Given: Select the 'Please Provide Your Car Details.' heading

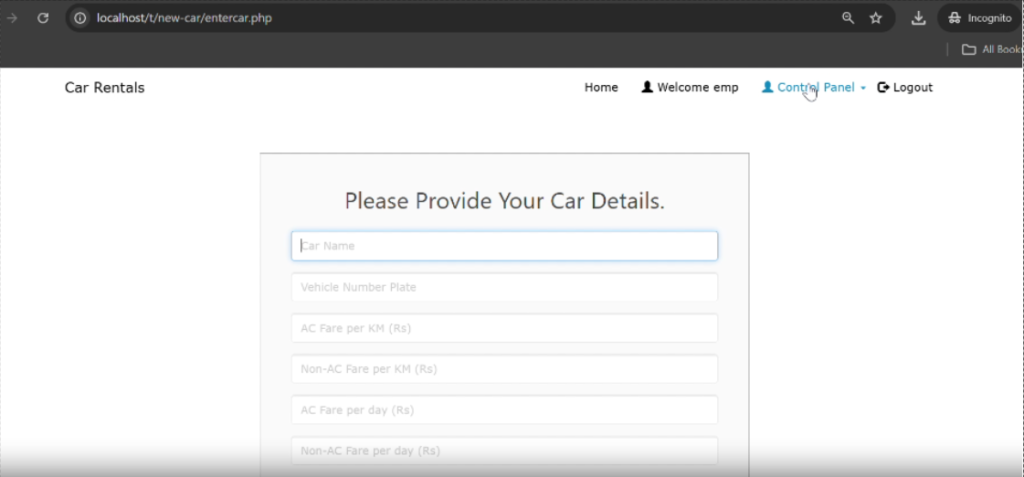Looking at the screenshot, I should pyautogui.click(x=504, y=201).
